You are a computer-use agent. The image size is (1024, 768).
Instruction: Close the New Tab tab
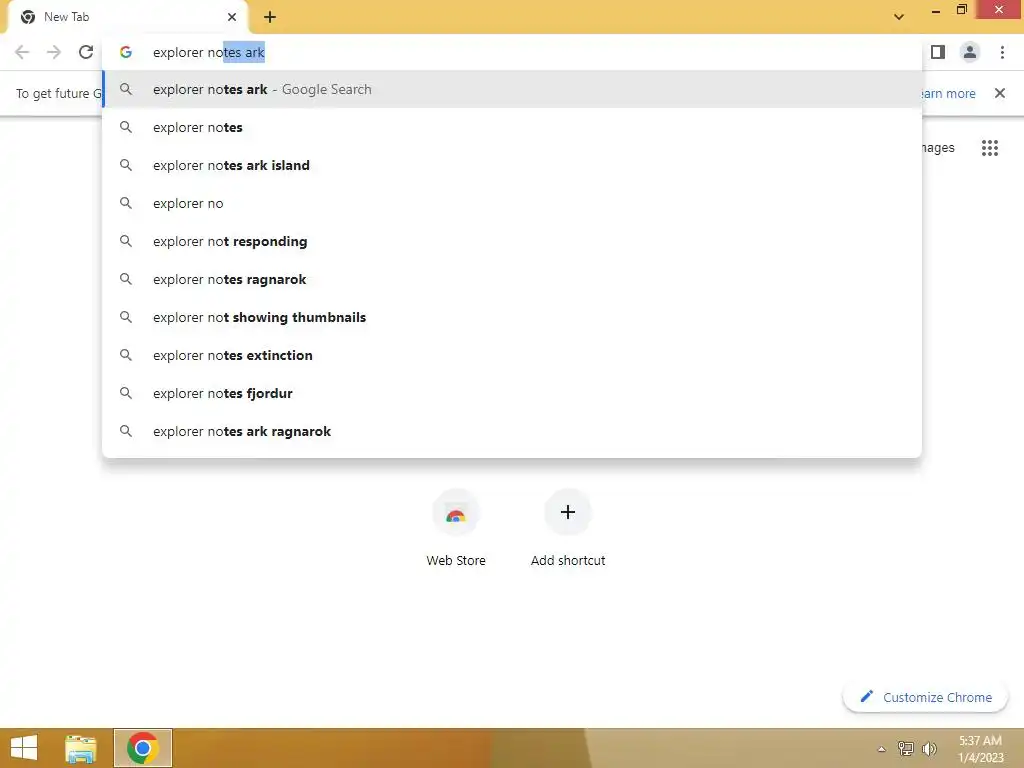[x=232, y=17]
